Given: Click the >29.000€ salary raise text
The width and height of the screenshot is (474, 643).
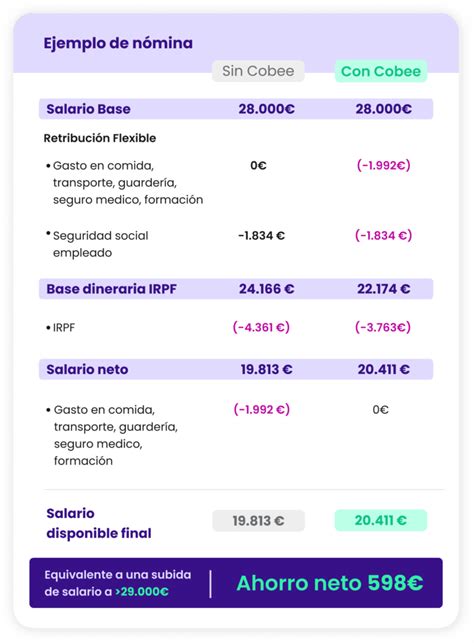Looking at the screenshot, I should (142, 592).
